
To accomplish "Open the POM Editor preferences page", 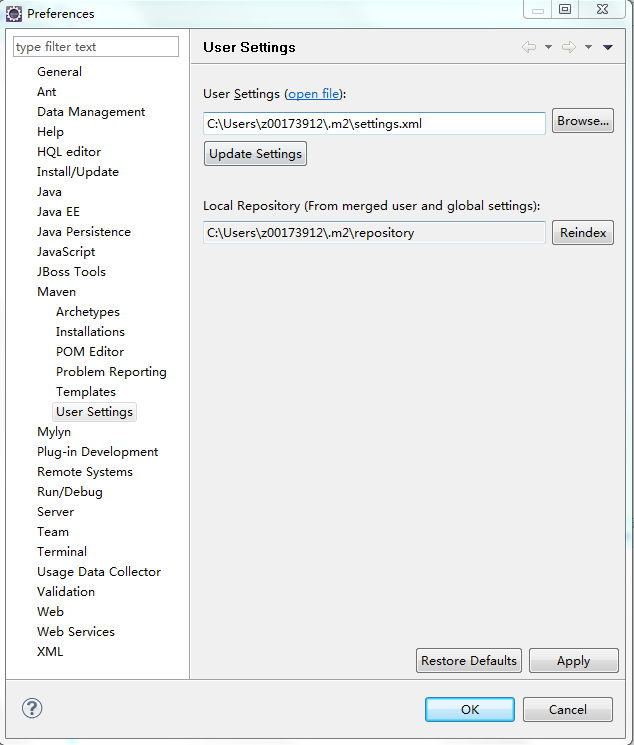I will [x=90, y=352].
